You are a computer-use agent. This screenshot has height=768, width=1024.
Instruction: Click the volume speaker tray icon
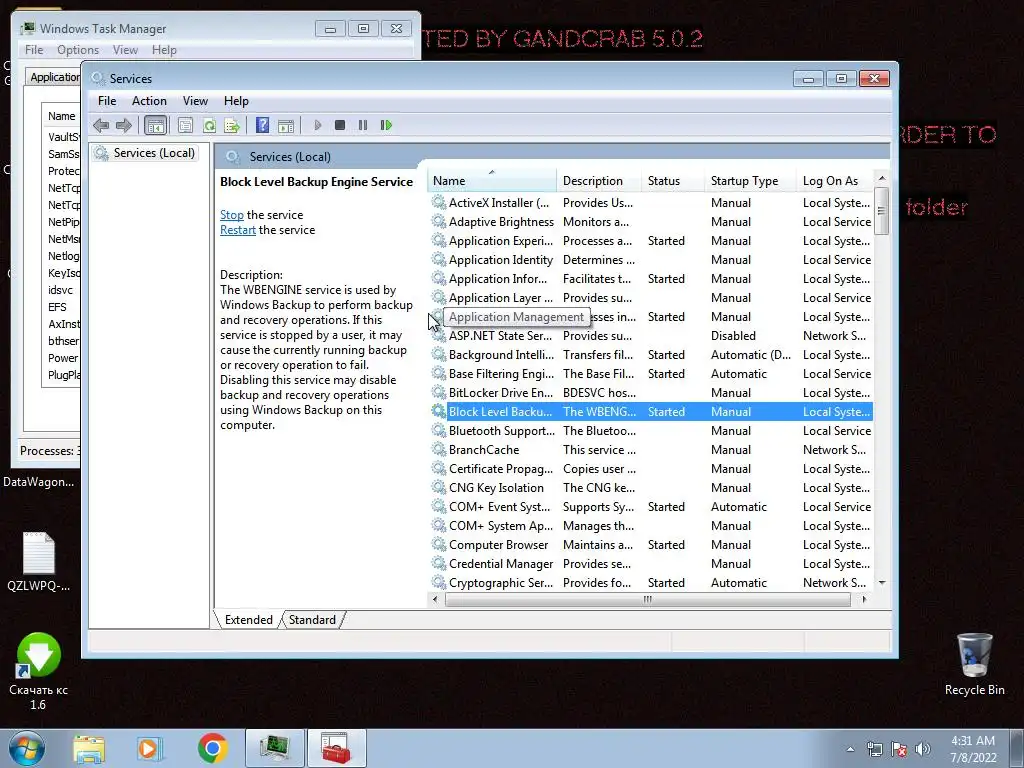(922, 749)
